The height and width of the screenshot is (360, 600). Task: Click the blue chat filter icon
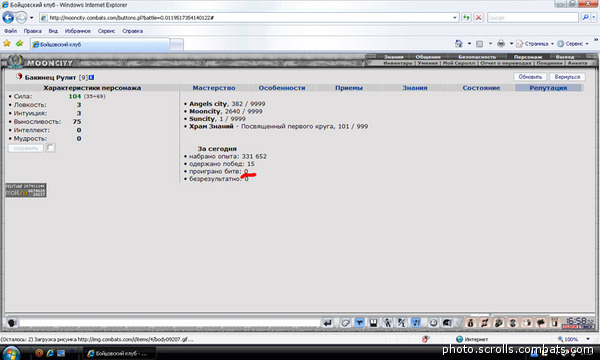[x=359, y=323]
